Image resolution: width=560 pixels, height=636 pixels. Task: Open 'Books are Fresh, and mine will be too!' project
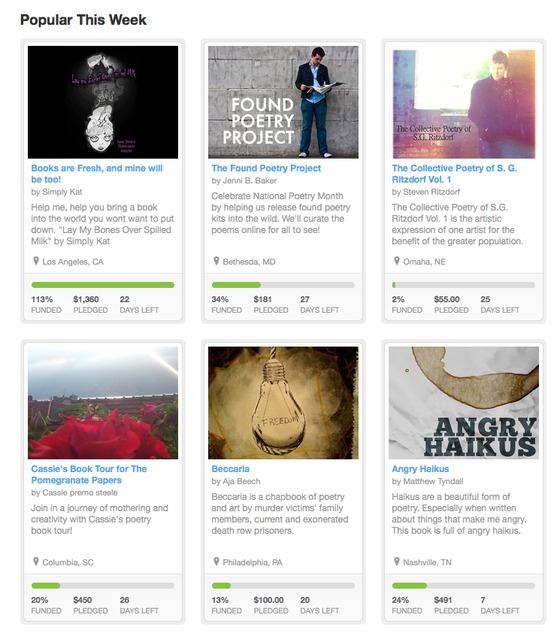click(97, 174)
